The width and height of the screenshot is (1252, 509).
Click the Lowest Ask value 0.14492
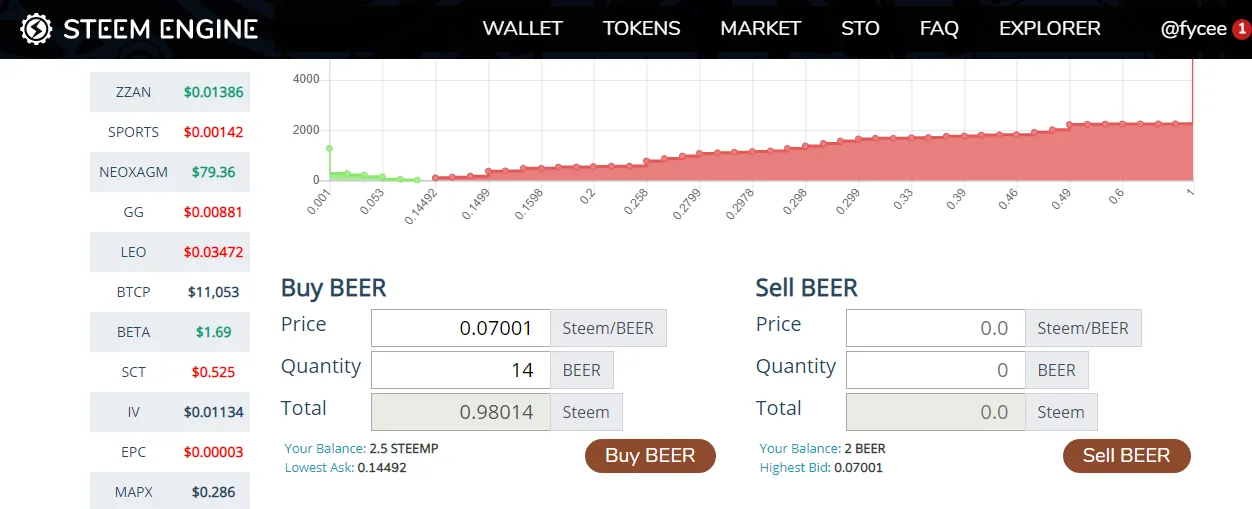click(382, 468)
